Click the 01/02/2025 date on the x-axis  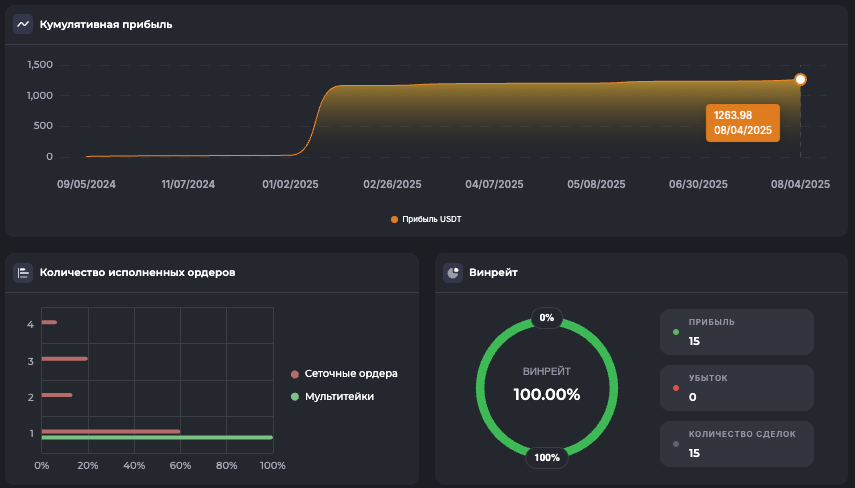click(x=290, y=184)
